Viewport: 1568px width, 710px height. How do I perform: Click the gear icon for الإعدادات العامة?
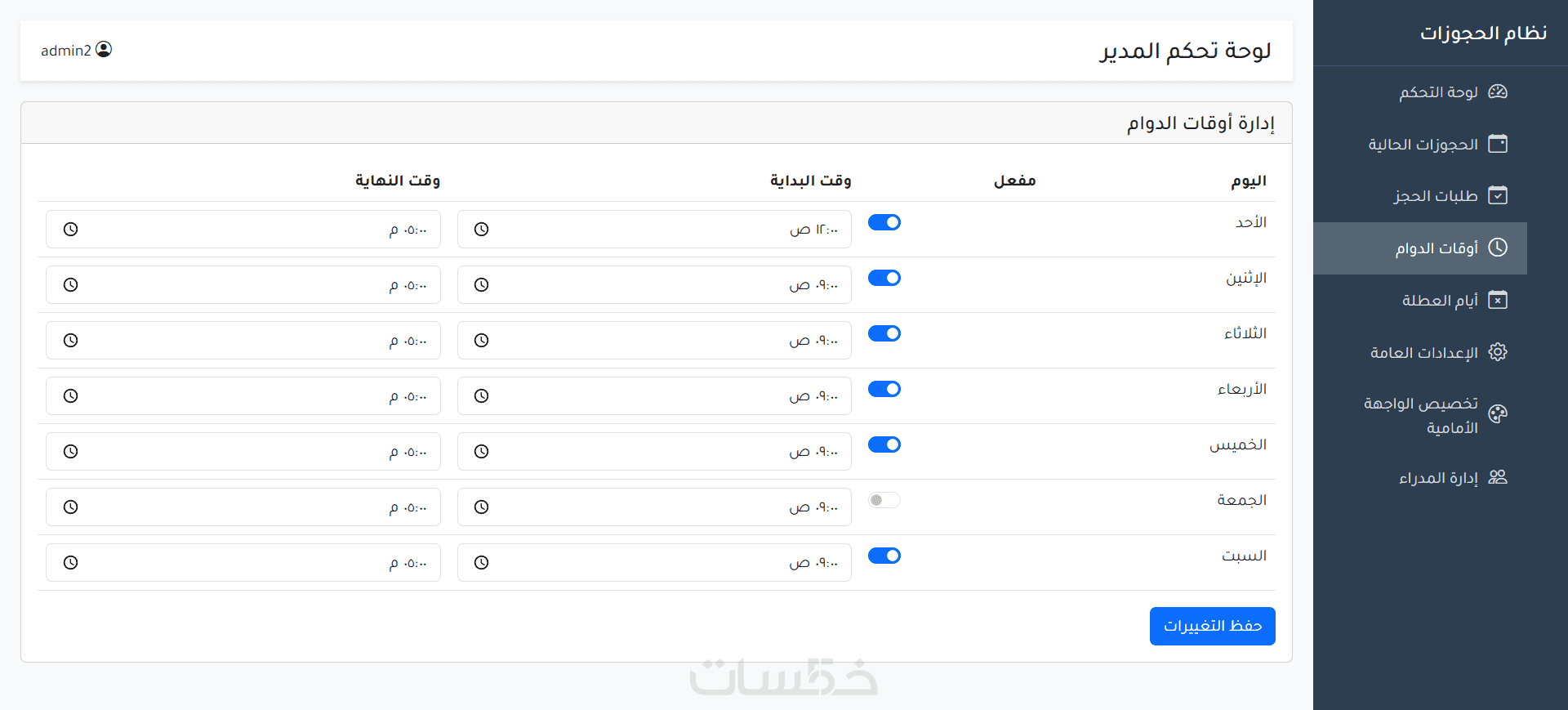[1497, 352]
